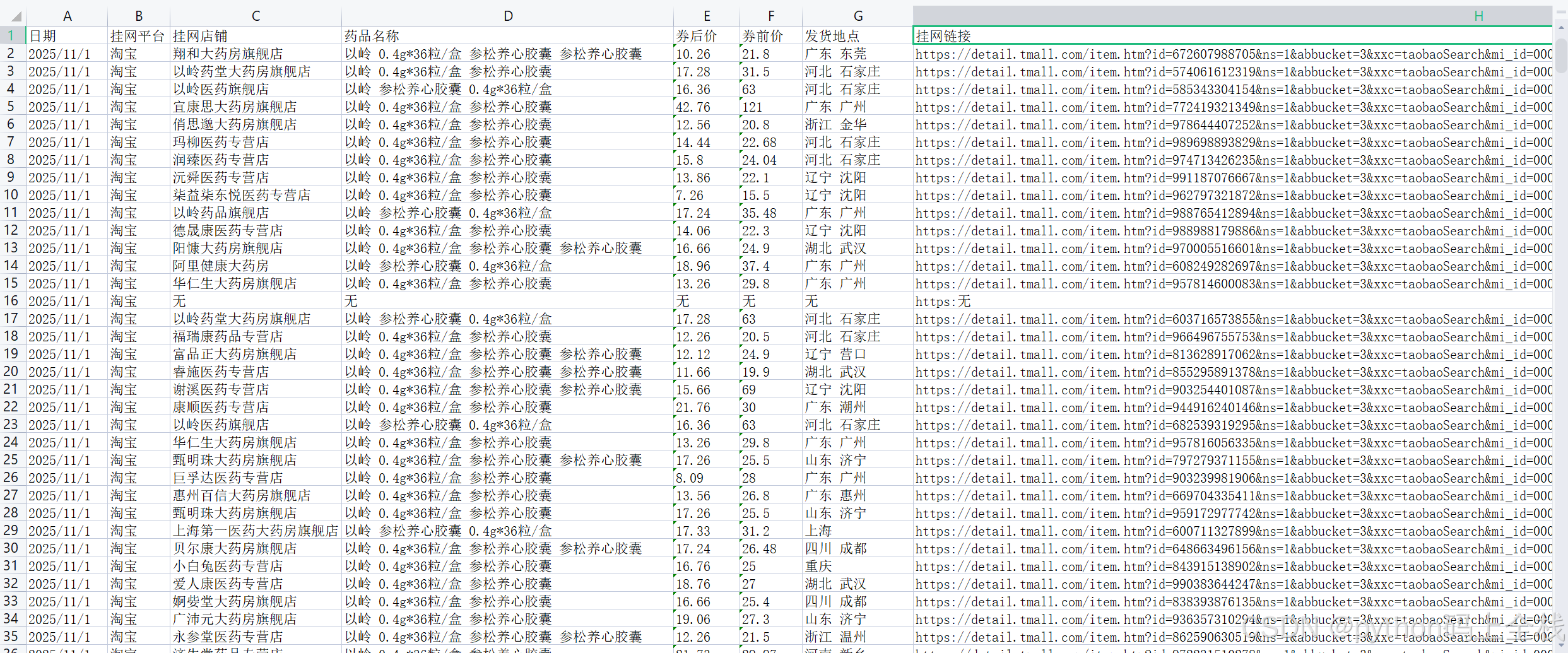Click the 券前价 header cell

coord(771,36)
